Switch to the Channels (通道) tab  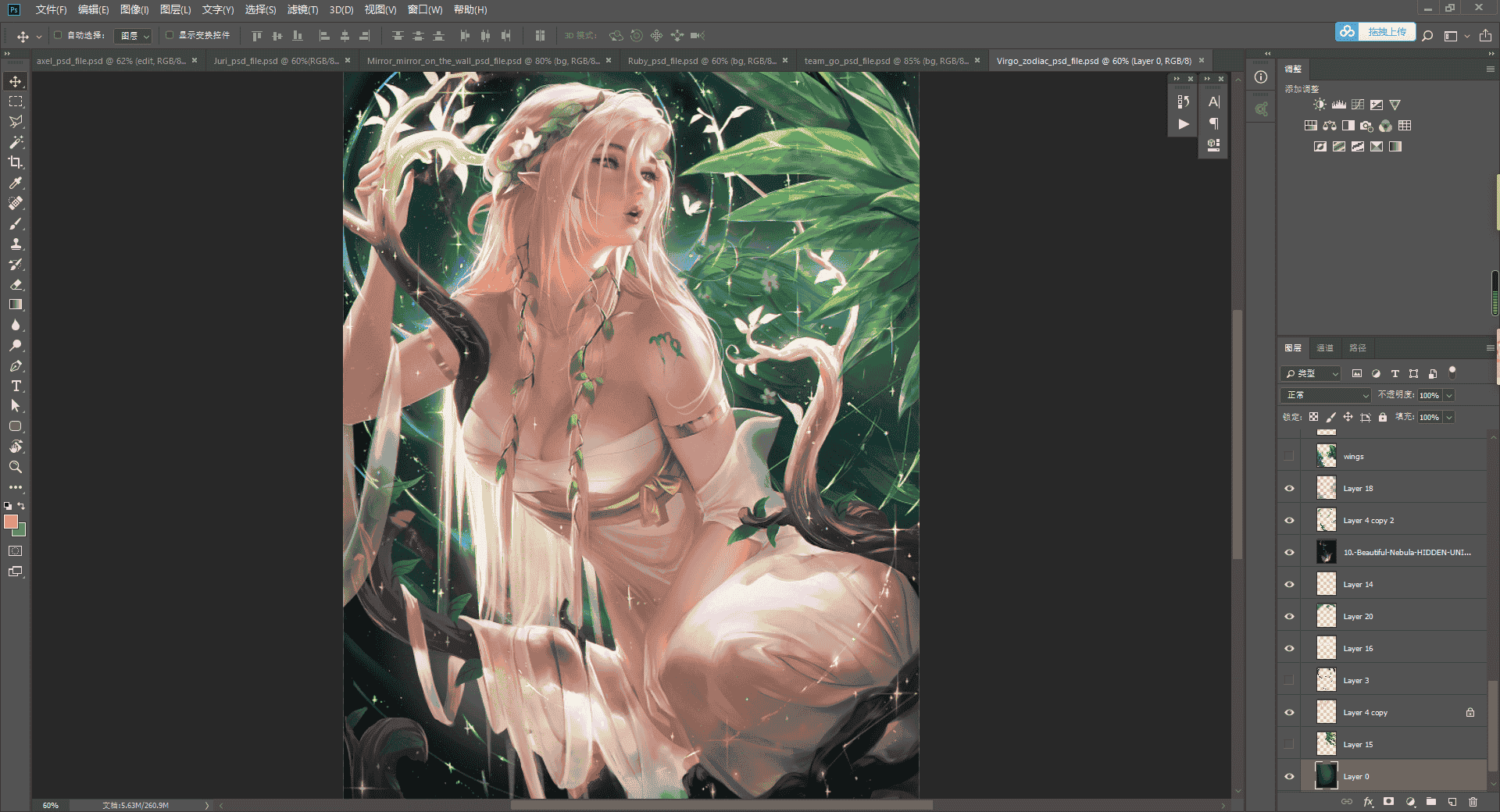click(1325, 348)
